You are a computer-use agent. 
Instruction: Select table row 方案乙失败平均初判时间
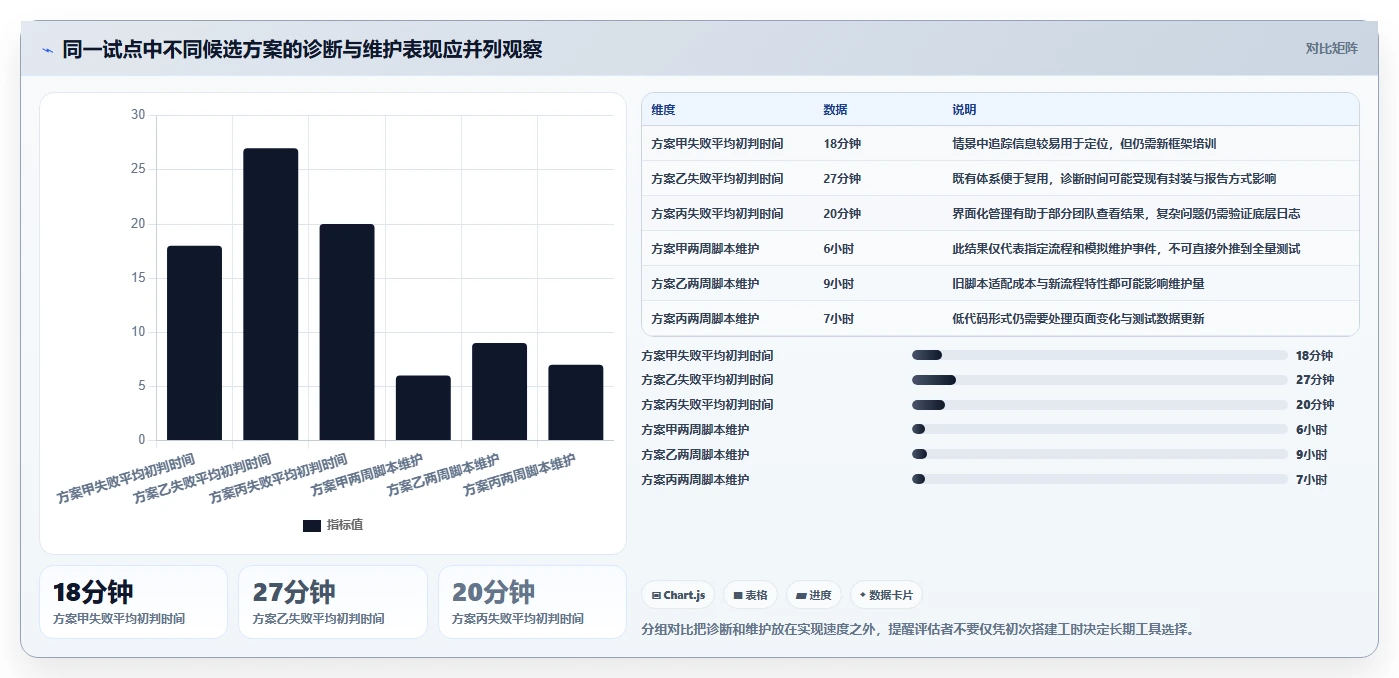tap(1000, 178)
